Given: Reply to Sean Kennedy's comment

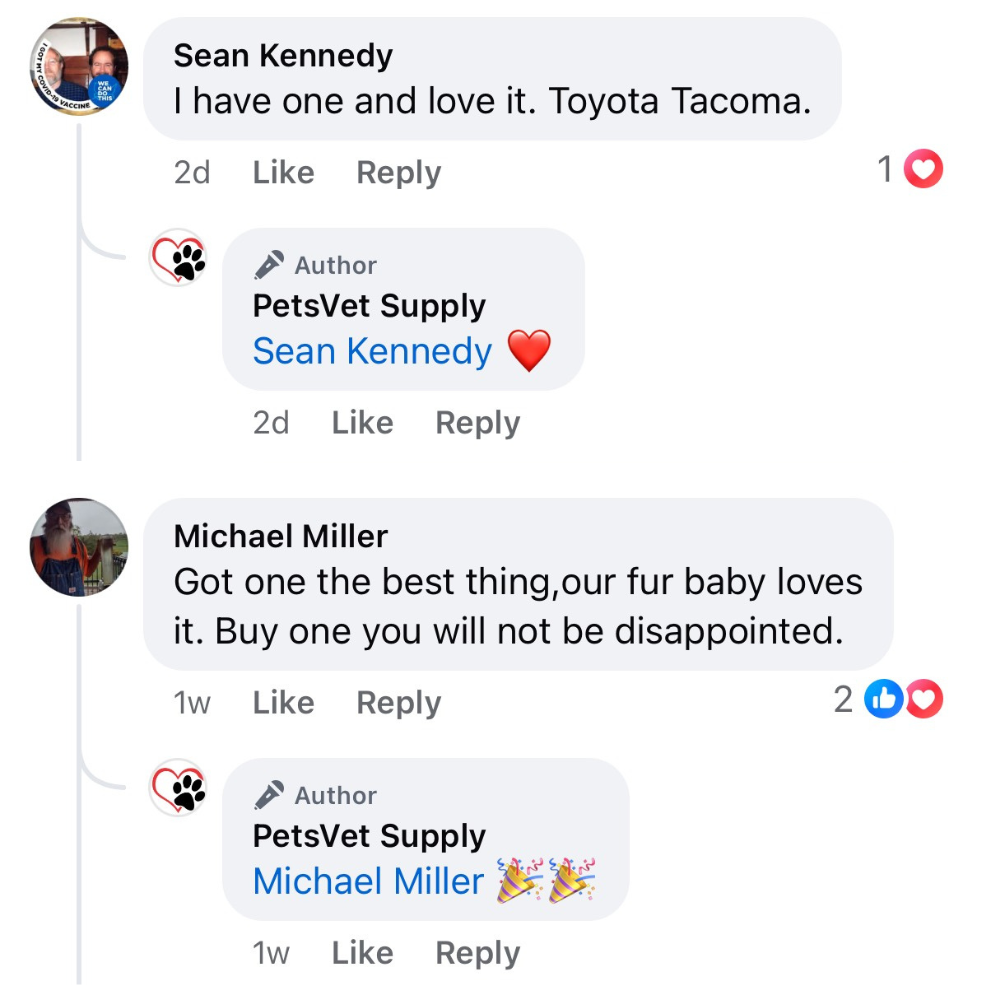Looking at the screenshot, I should pos(398,173).
